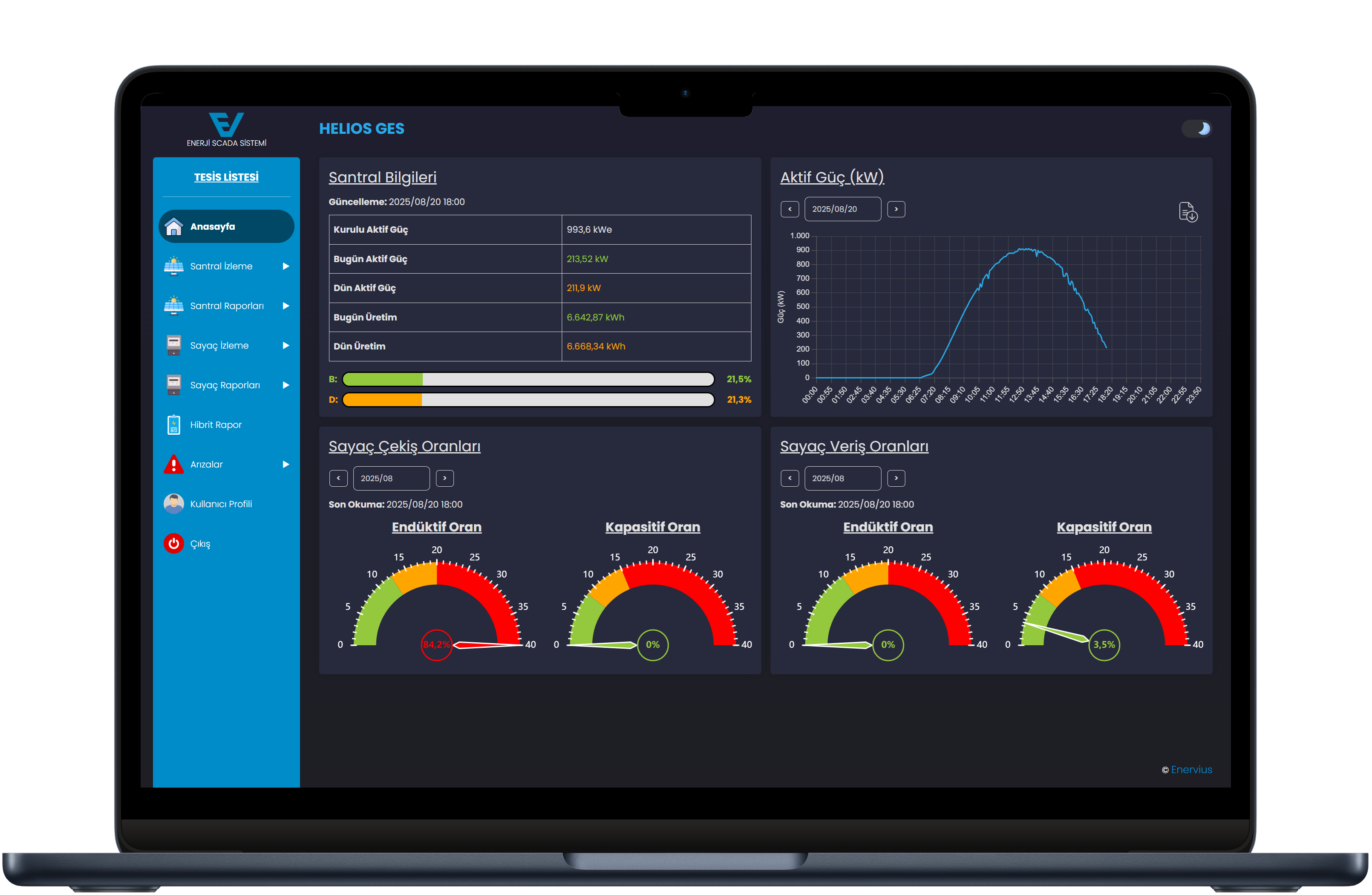This screenshot has height=895, width=1372.
Task: Expand Sayaç Raporları submenu arrow
Action: click(285, 385)
